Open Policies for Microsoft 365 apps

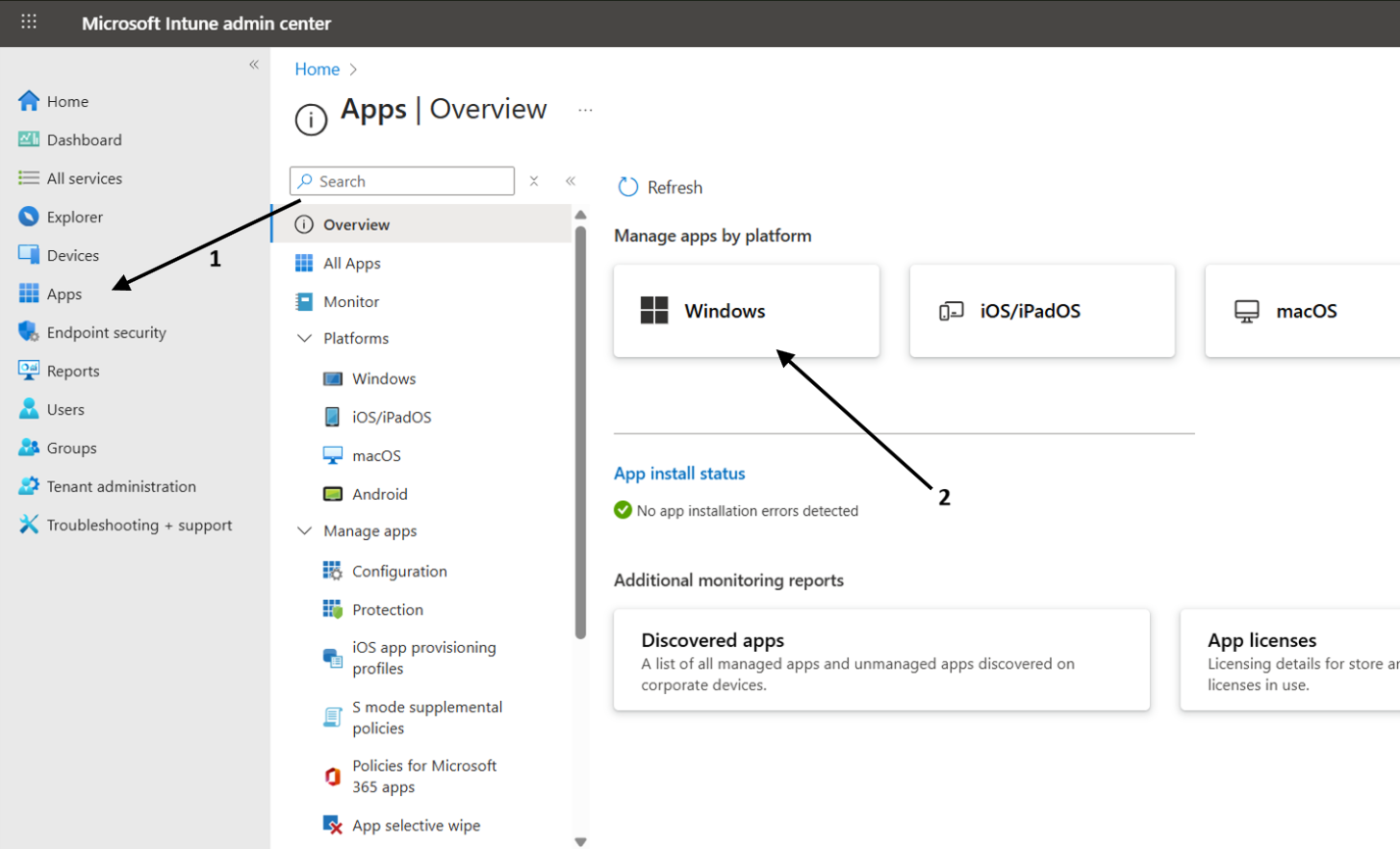[423, 776]
